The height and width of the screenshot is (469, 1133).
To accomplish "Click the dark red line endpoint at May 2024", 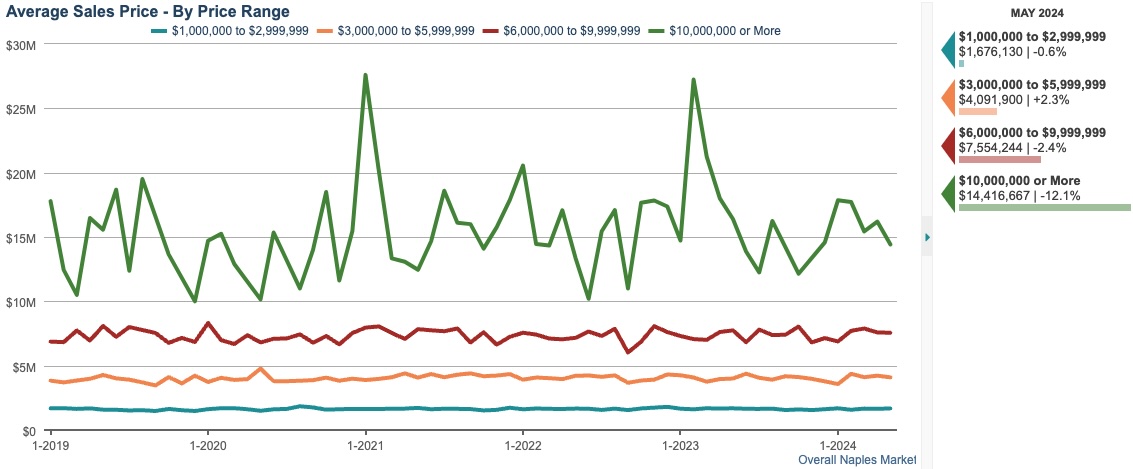I will point(890,333).
